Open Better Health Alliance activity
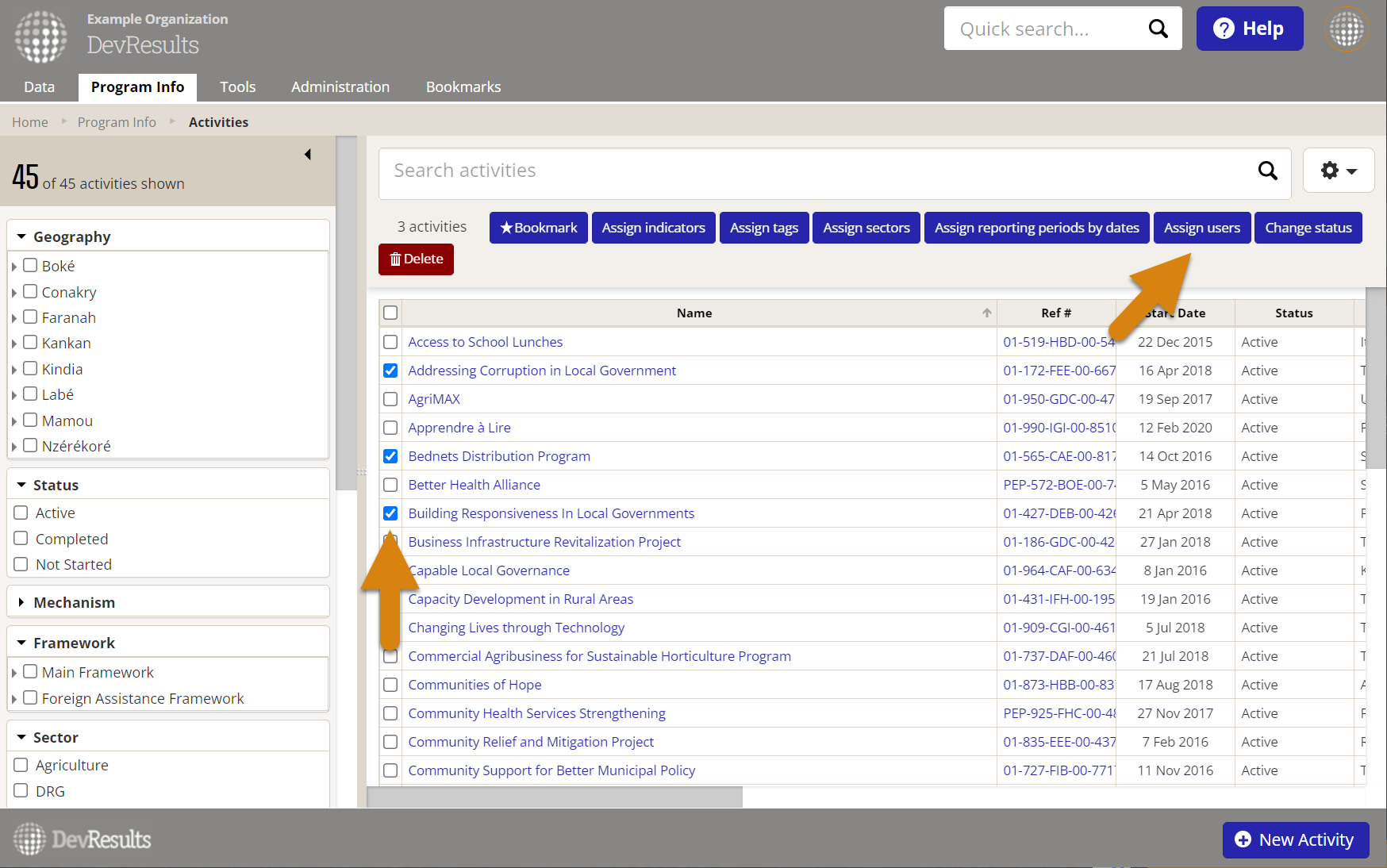 pos(474,485)
